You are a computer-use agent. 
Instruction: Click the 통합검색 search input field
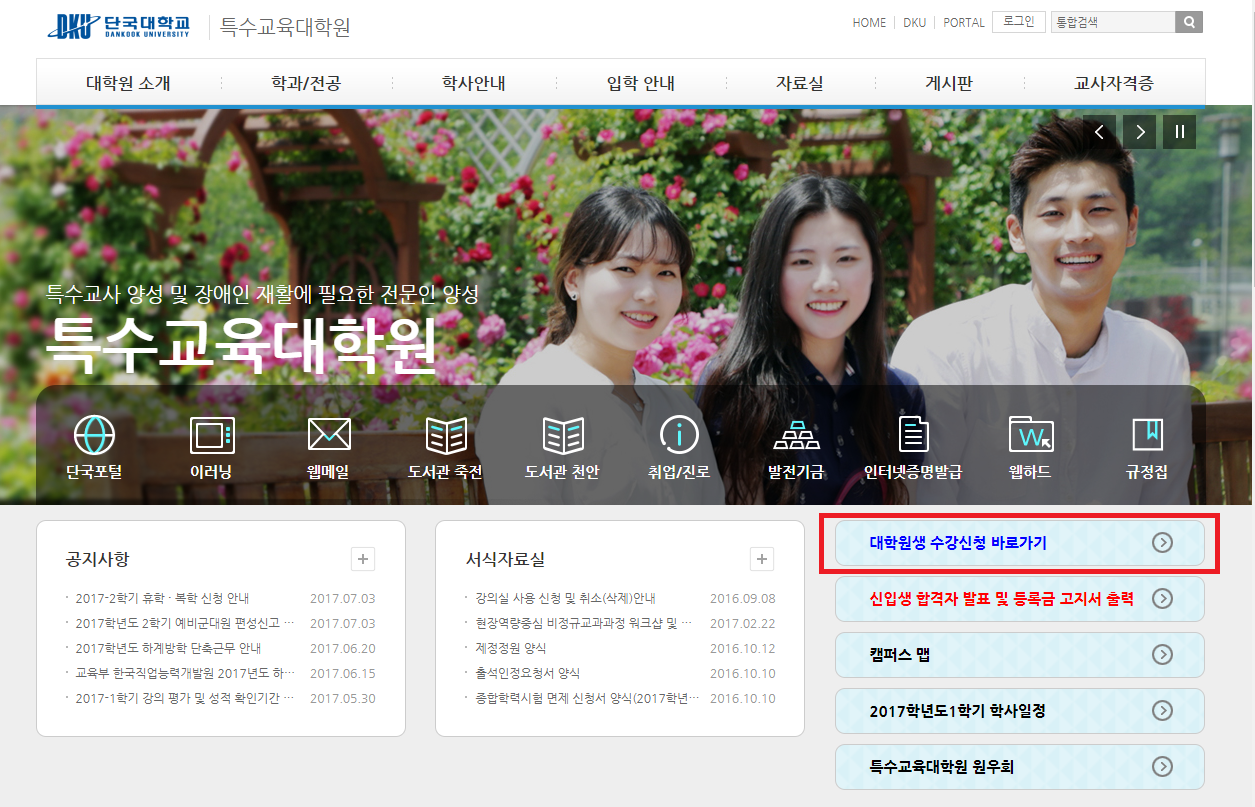1112,22
